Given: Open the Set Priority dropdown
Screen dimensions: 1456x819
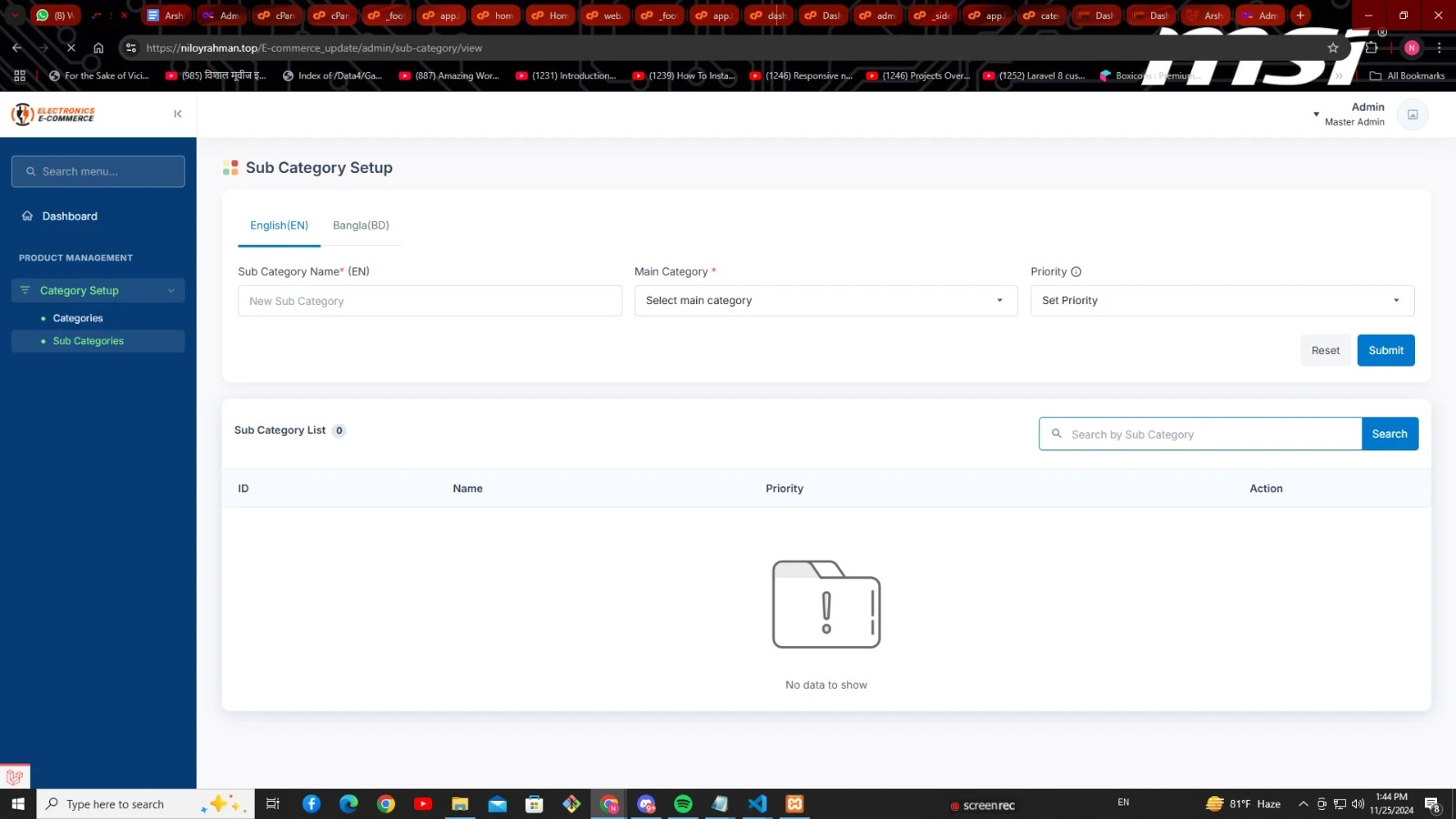Looking at the screenshot, I should click(x=1221, y=301).
